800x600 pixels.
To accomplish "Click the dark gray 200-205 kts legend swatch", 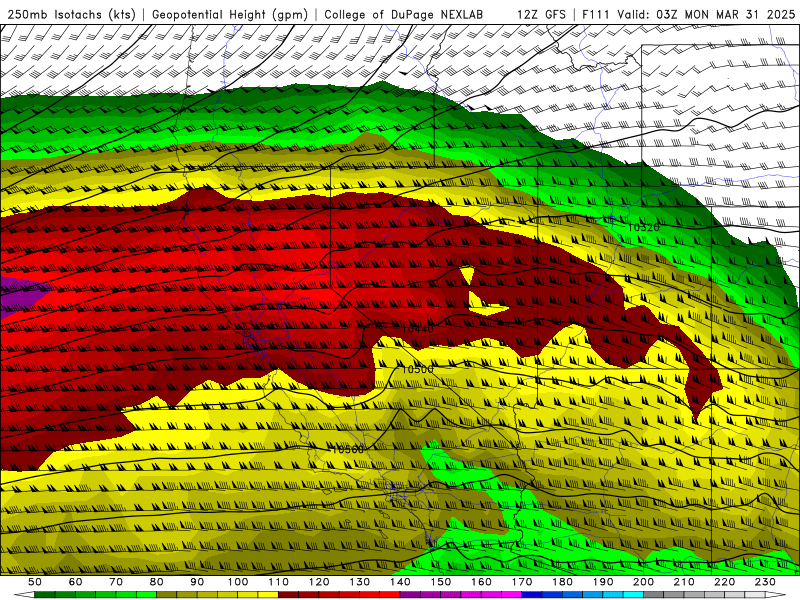I will click(654, 594).
